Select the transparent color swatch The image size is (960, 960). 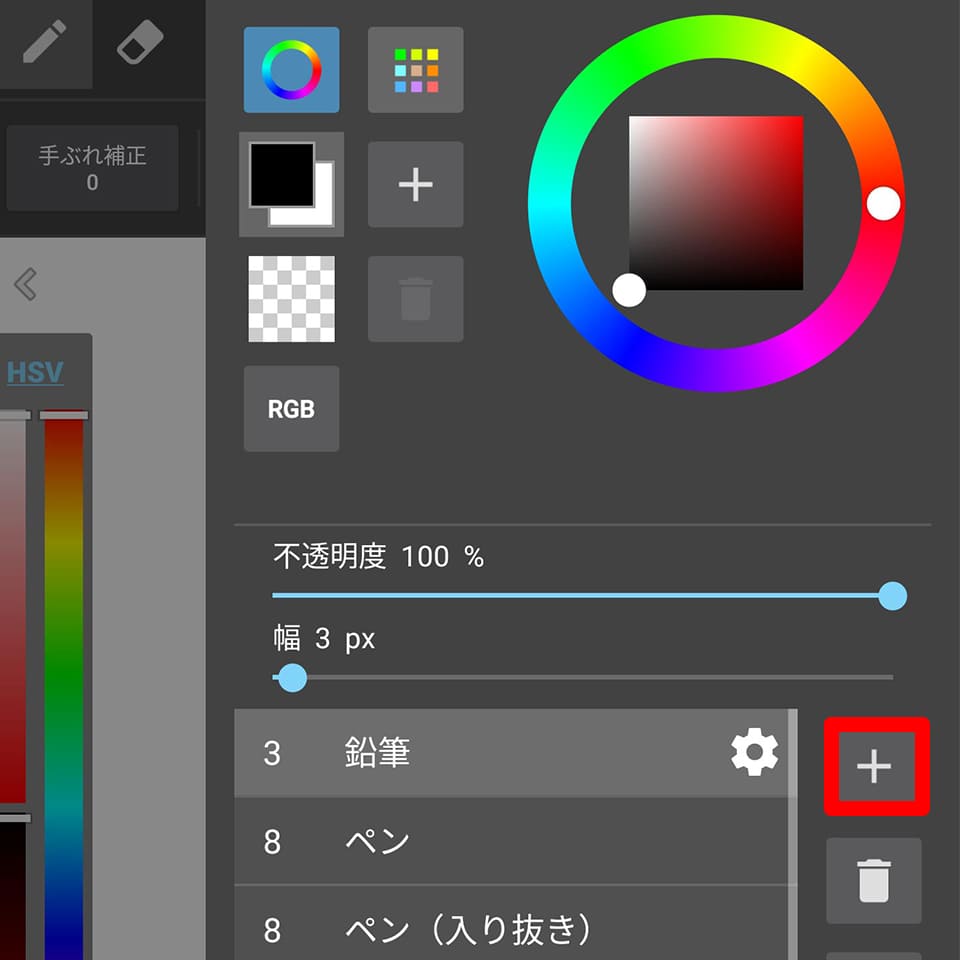(x=291, y=299)
